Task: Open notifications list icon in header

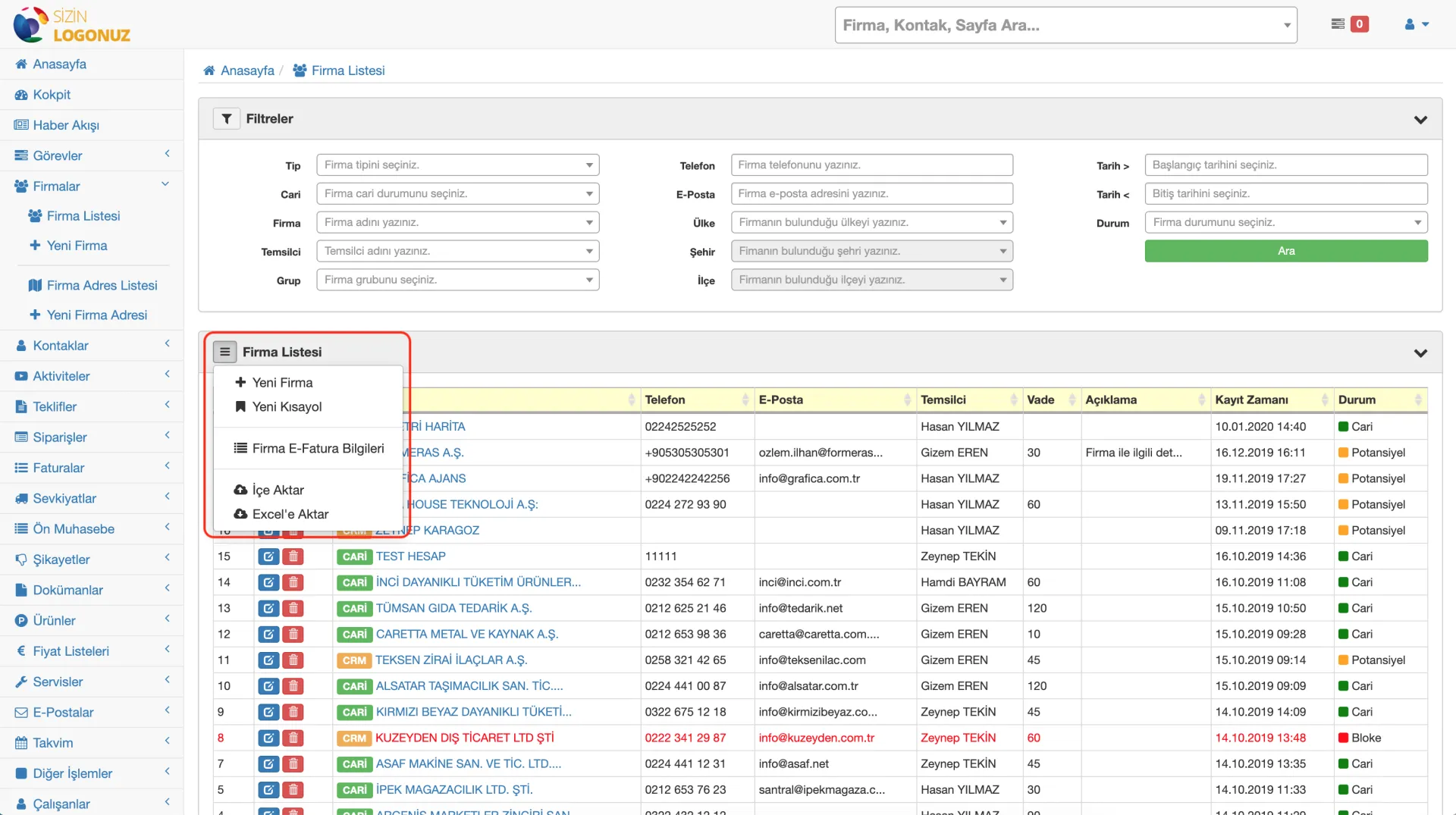Action: tap(1338, 24)
